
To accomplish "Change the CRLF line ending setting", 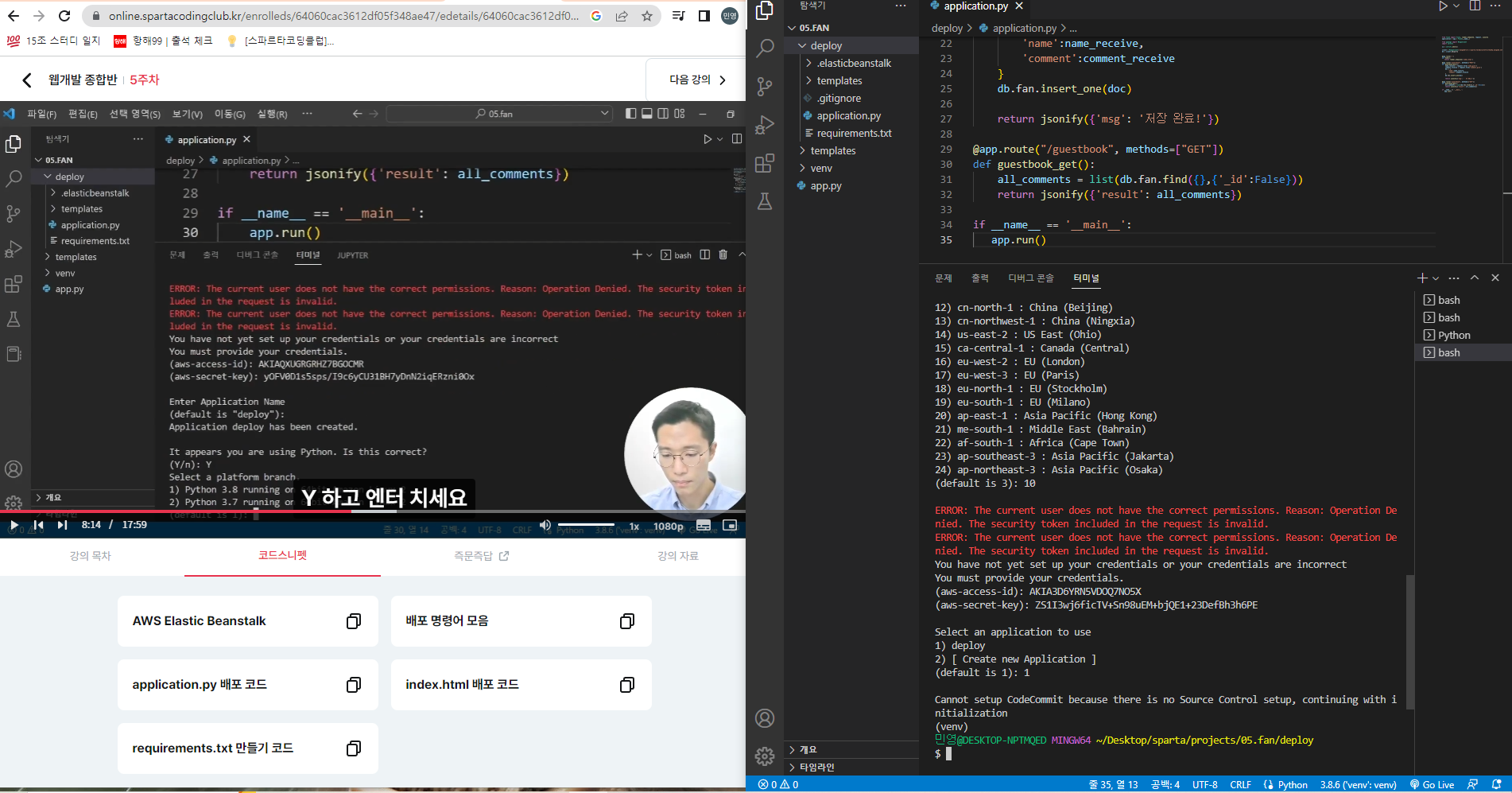I will click(x=1241, y=785).
